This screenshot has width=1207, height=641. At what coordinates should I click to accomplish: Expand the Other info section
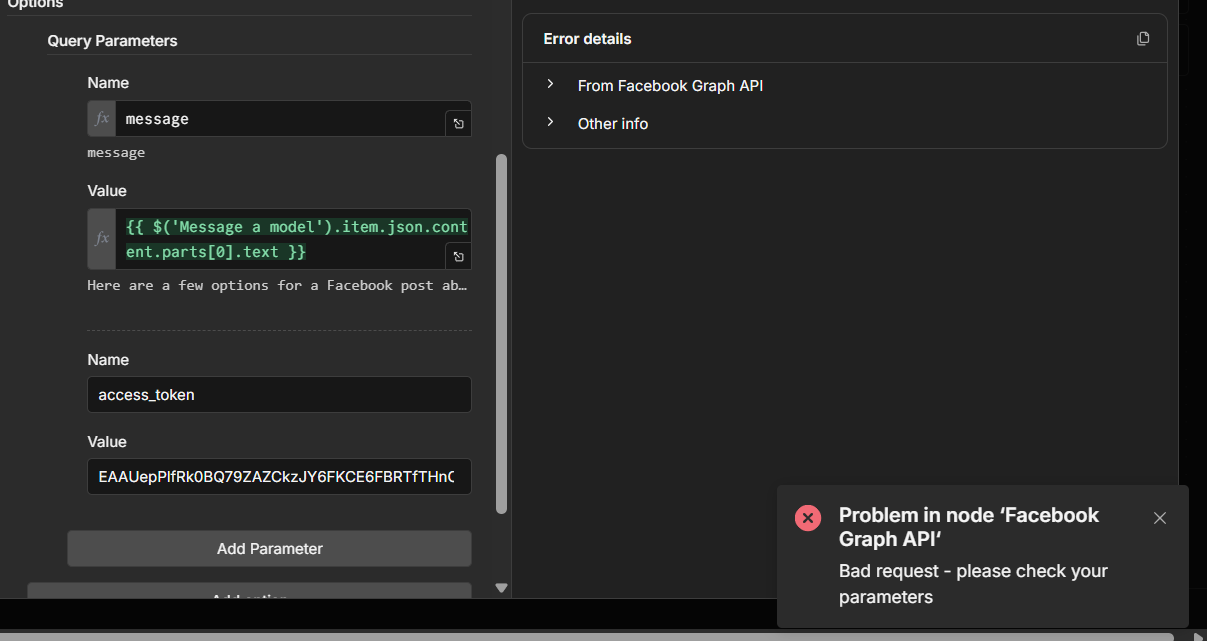point(550,123)
